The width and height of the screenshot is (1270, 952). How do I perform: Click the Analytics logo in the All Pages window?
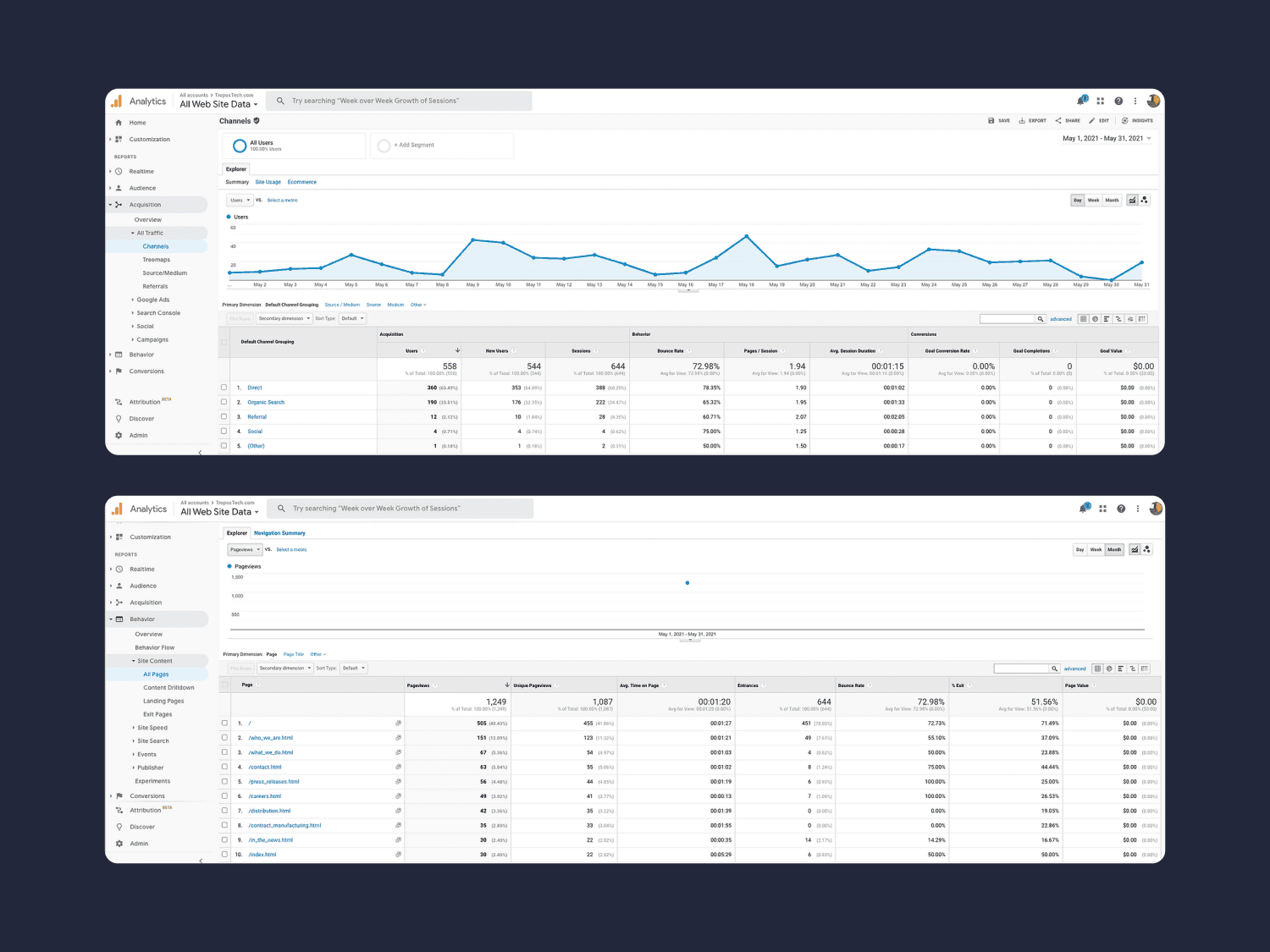click(117, 509)
